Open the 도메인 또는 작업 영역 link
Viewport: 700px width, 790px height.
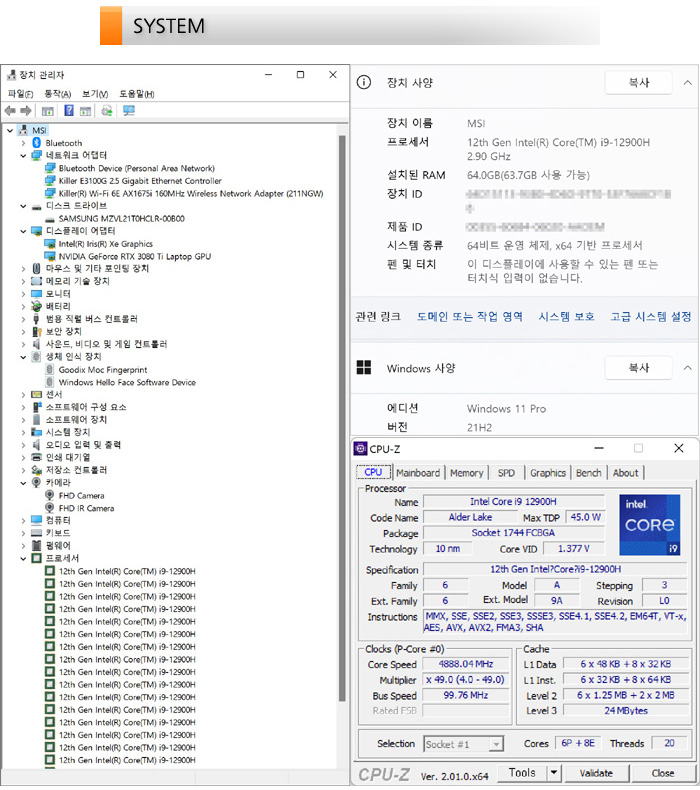[x=469, y=317]
